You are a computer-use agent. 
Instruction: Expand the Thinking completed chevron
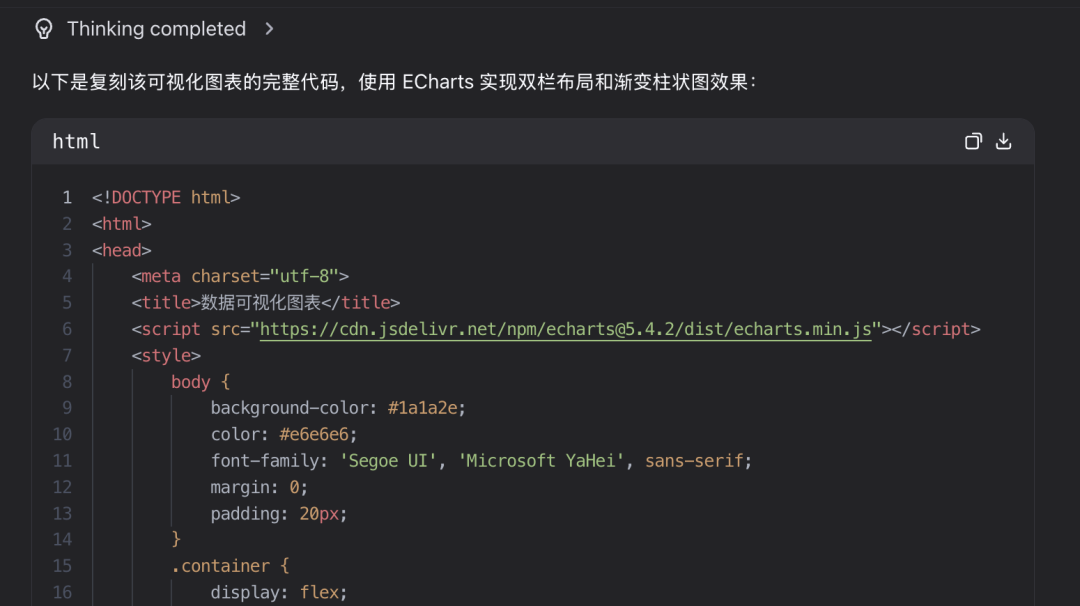coord(269,29)
